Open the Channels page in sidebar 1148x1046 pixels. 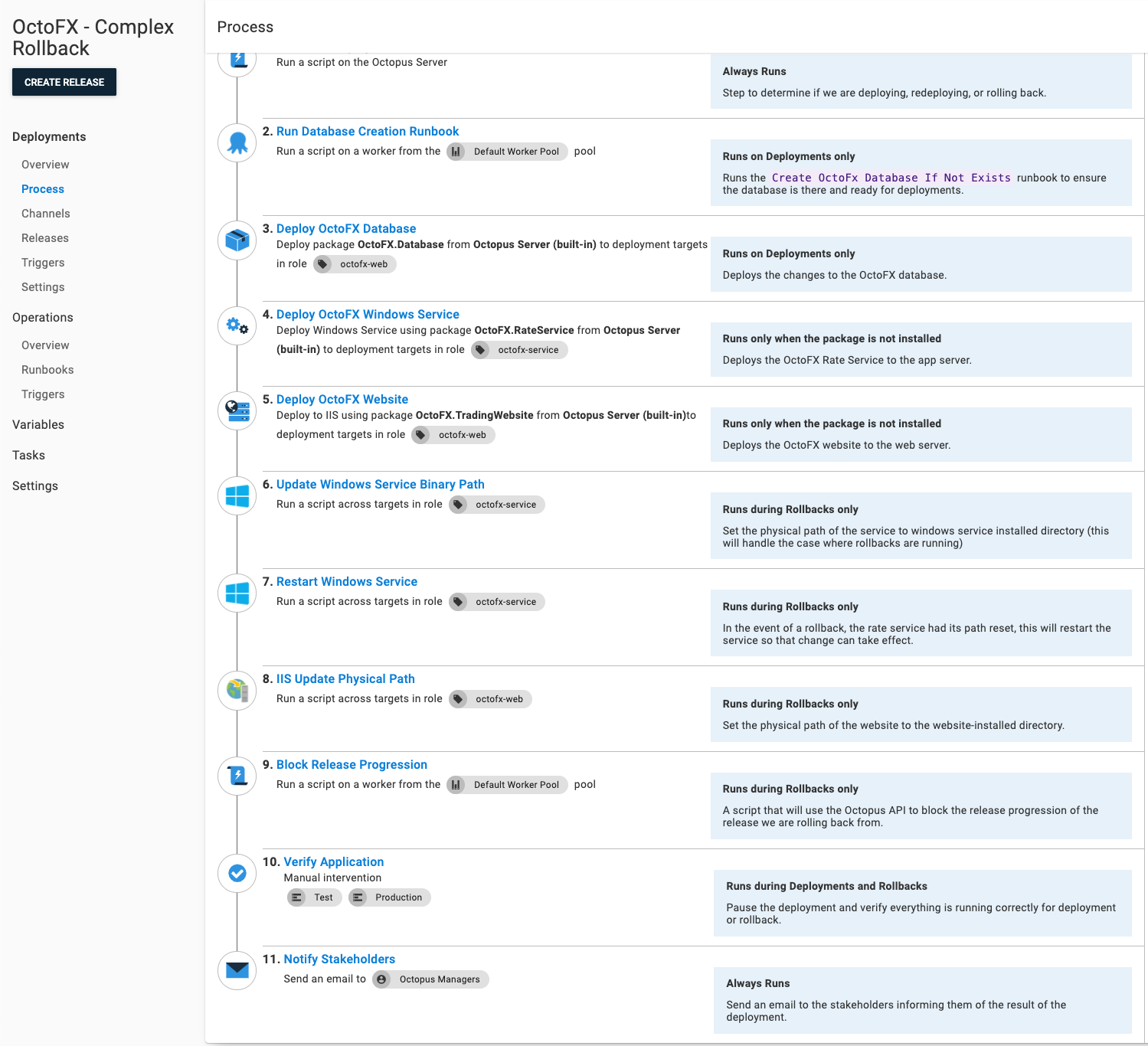pos(46,214)
